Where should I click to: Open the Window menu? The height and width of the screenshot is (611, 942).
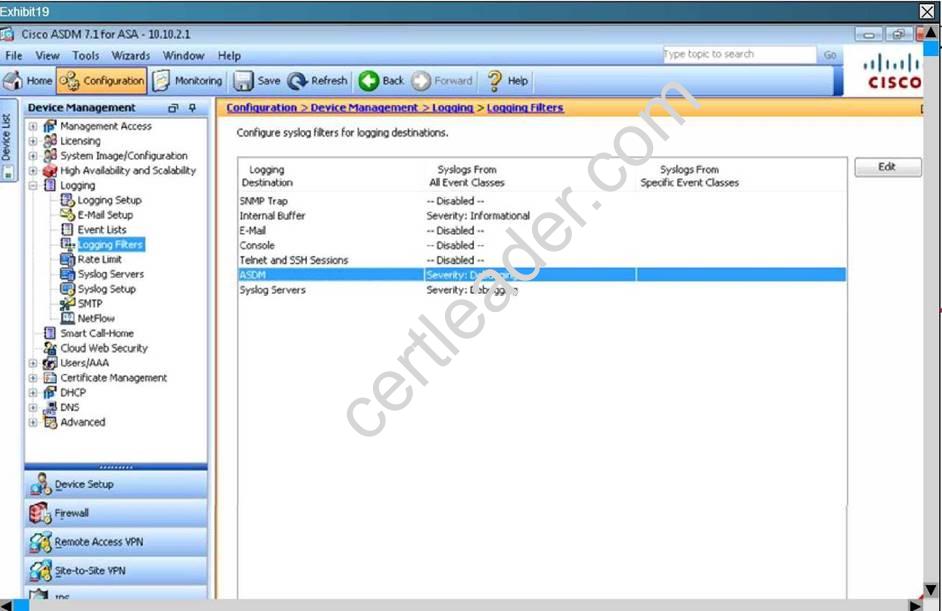(183, 55)
